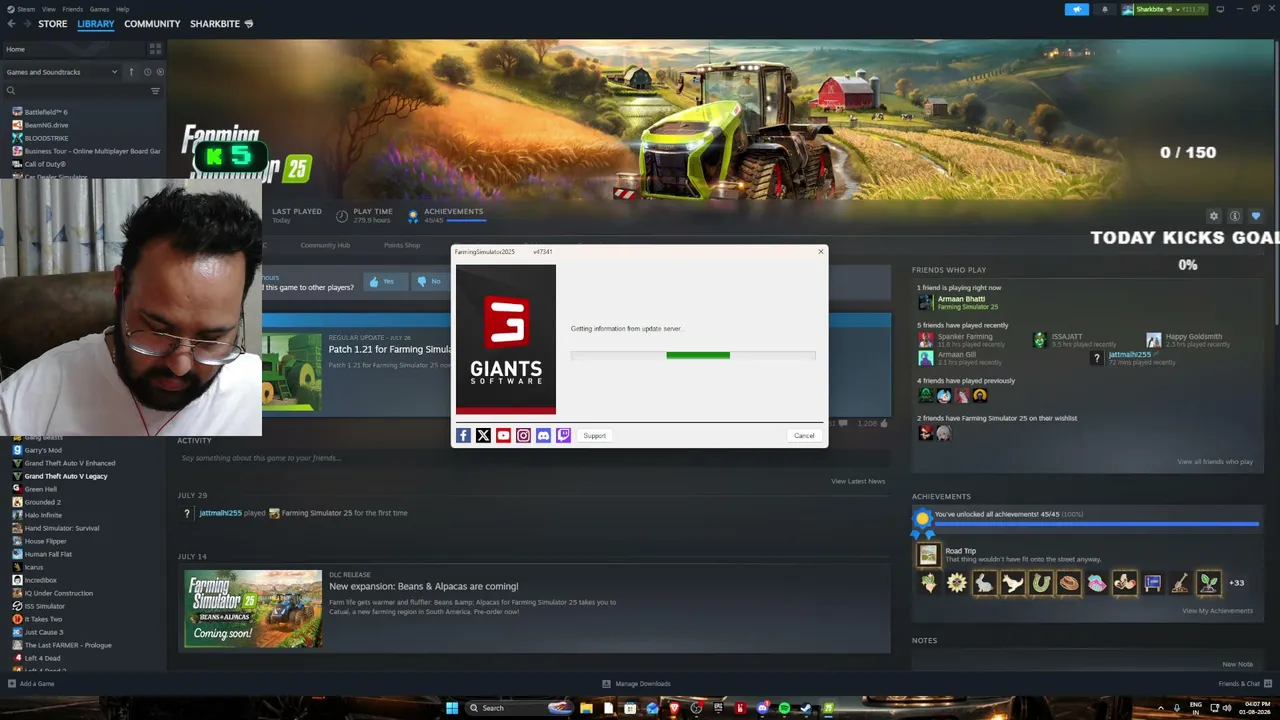
Task: Open the Friends menu
Action: pos(72,9)
